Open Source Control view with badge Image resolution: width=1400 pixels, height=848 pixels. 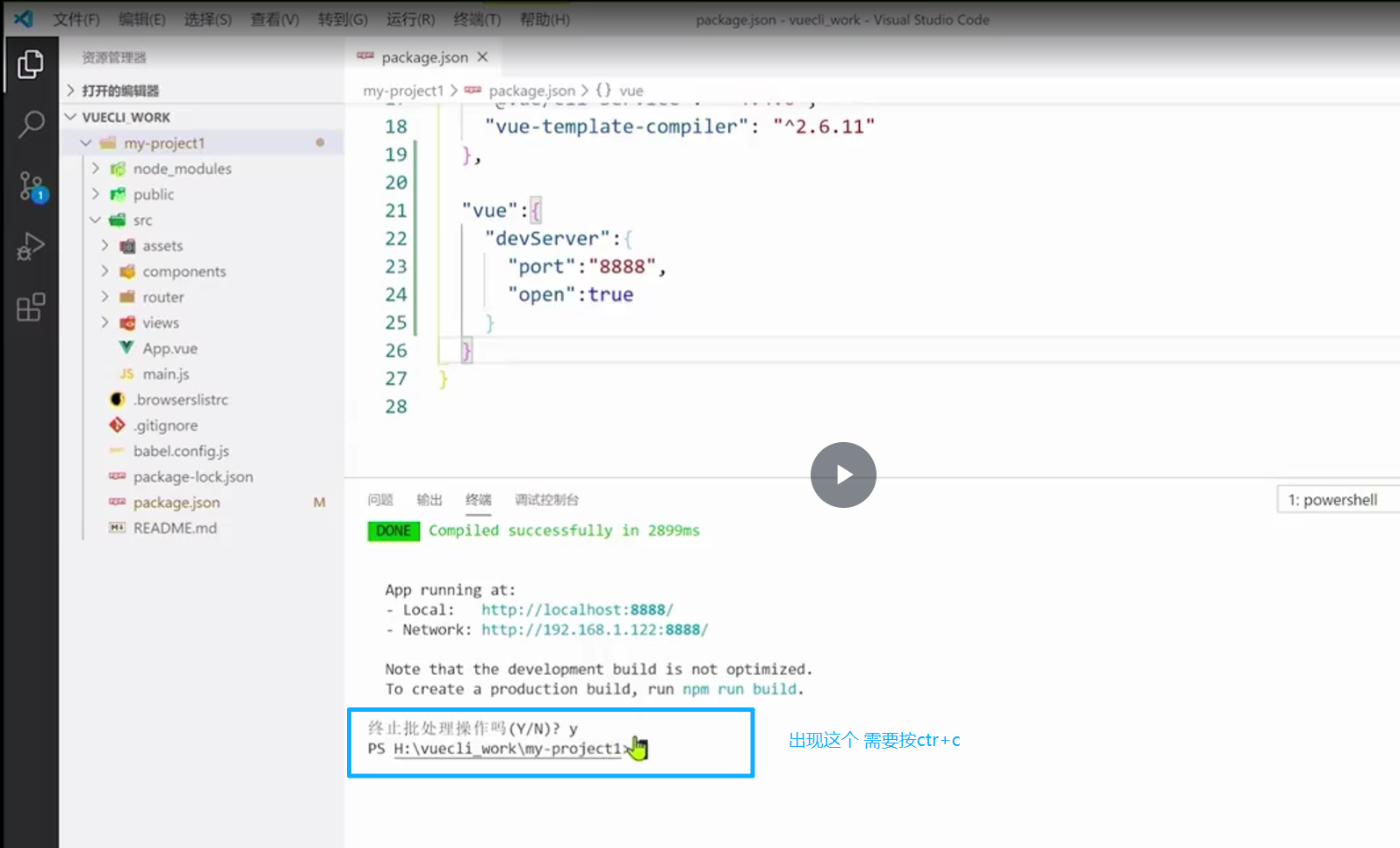(31, 186)
